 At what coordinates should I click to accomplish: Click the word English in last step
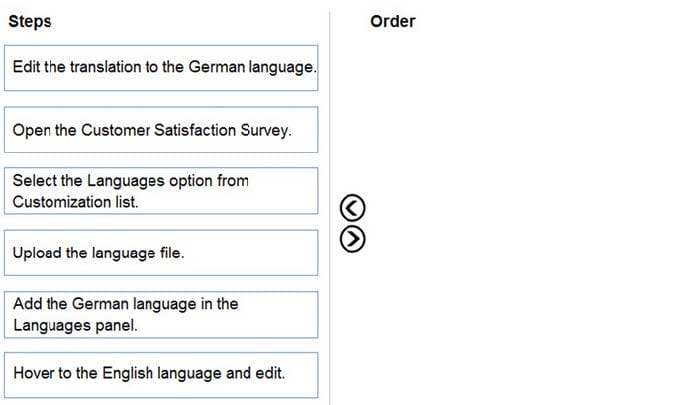(127, 373)
